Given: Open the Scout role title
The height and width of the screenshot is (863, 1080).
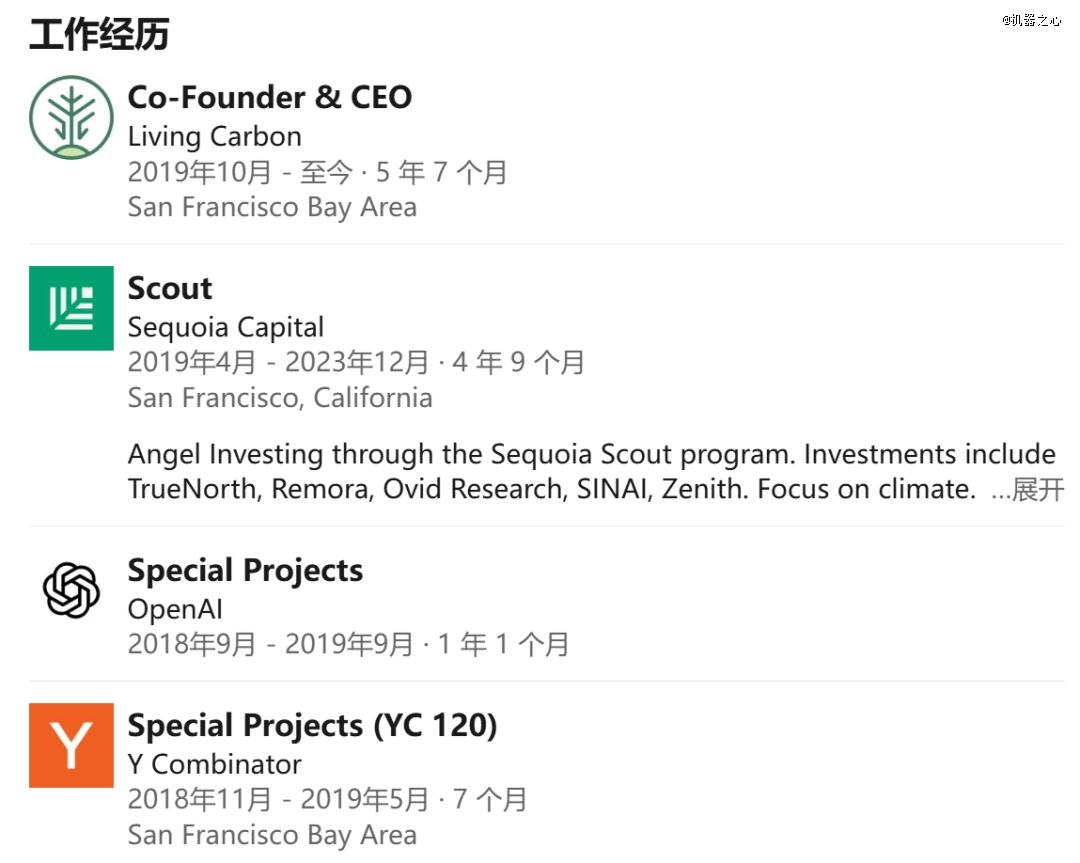Looking at the screenshot, I should coord(170,288).
